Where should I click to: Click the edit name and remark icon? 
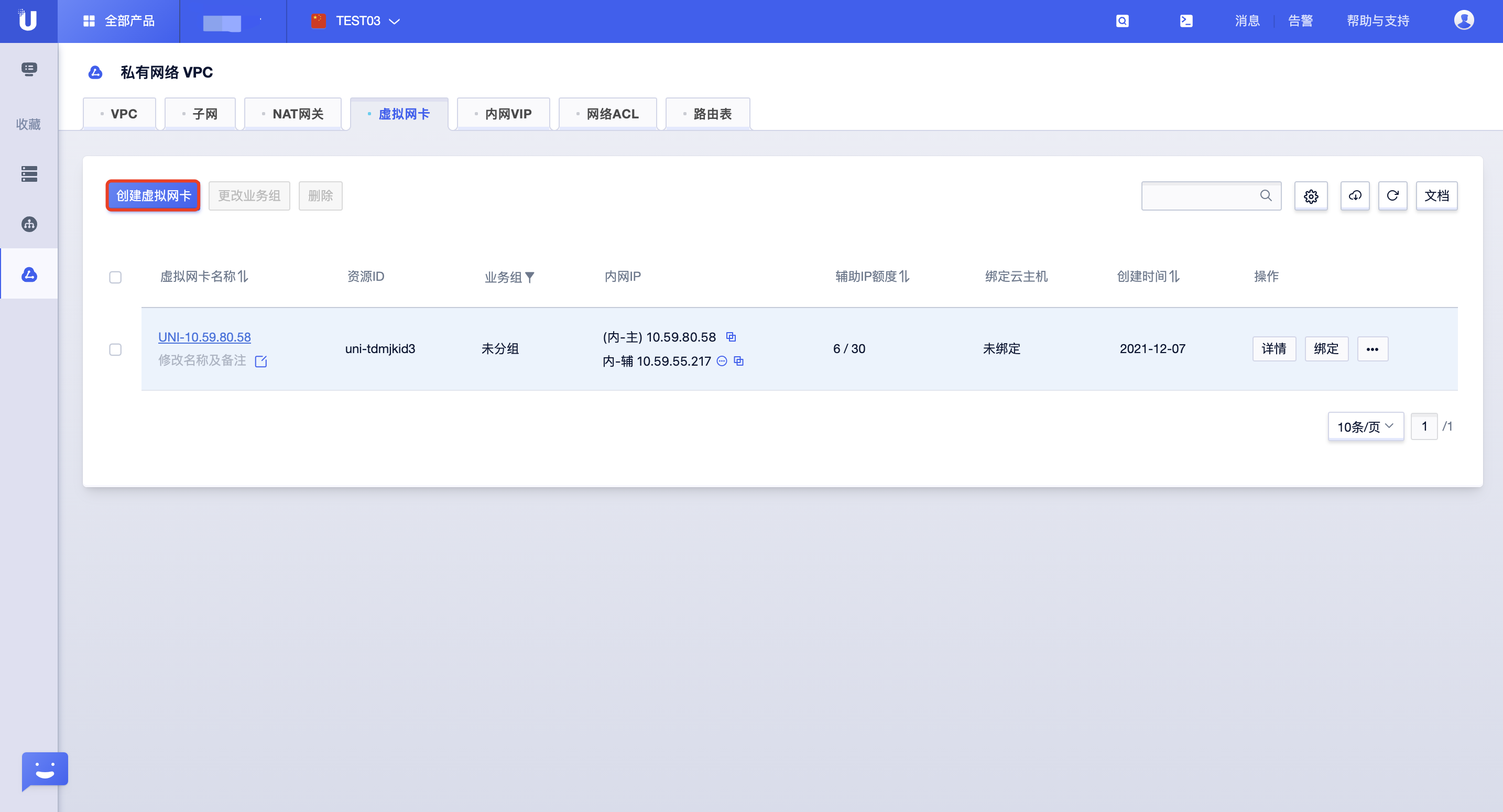[x=261, y=361]
